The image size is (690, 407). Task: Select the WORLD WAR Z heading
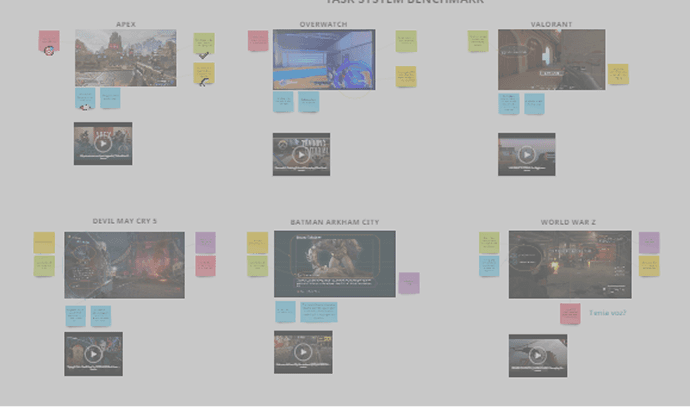[568, 222]
